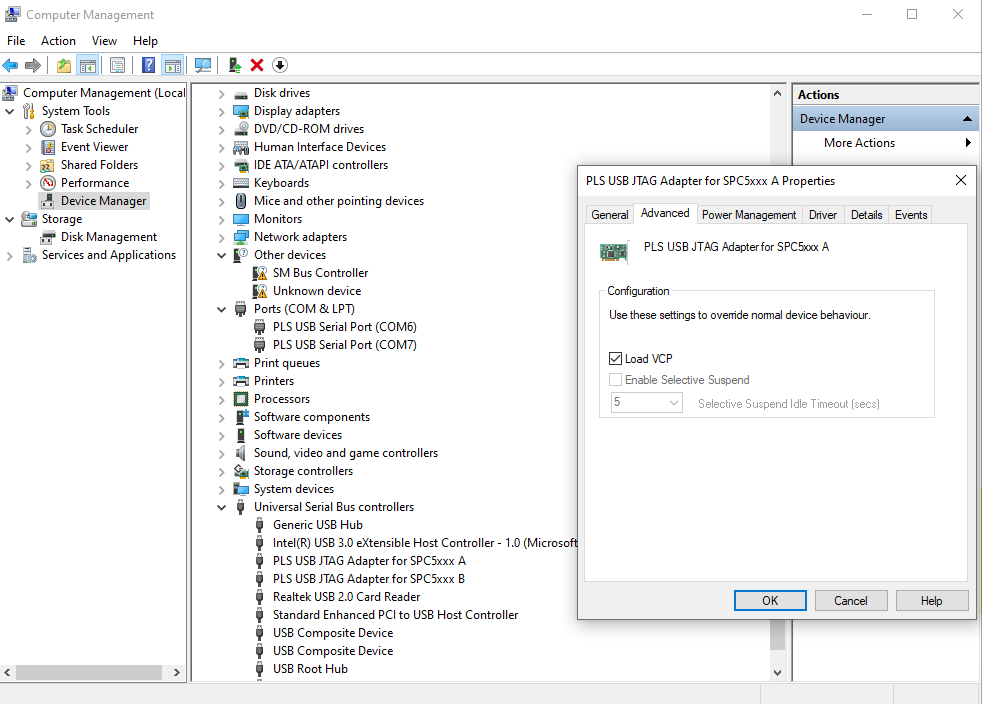The height and width of the screenshot is (704, 982).
Task: Enable the Selective Suspend checkbox
Action: pos(617,380)
